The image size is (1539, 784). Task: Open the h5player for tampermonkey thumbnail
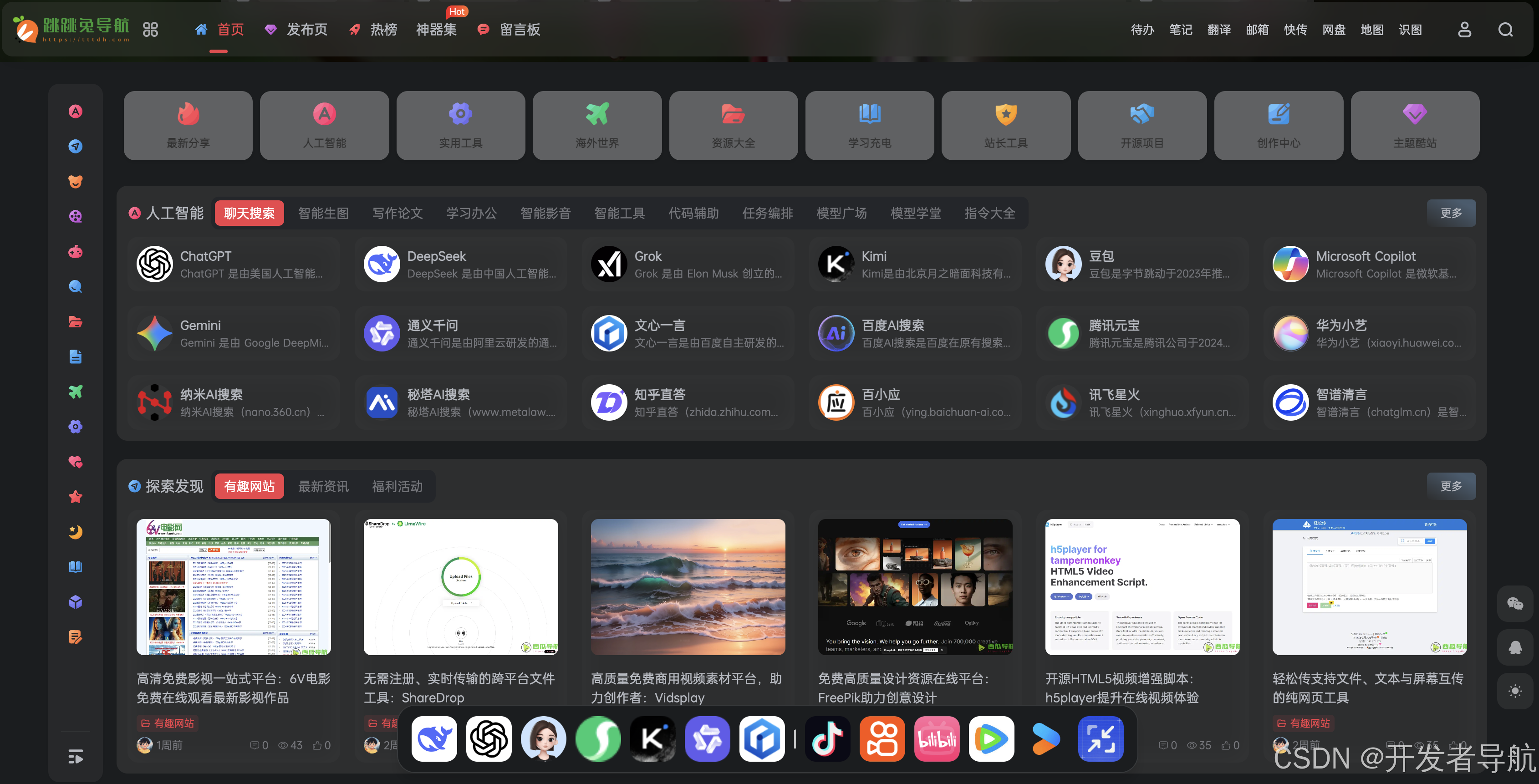click(1142, 587)
